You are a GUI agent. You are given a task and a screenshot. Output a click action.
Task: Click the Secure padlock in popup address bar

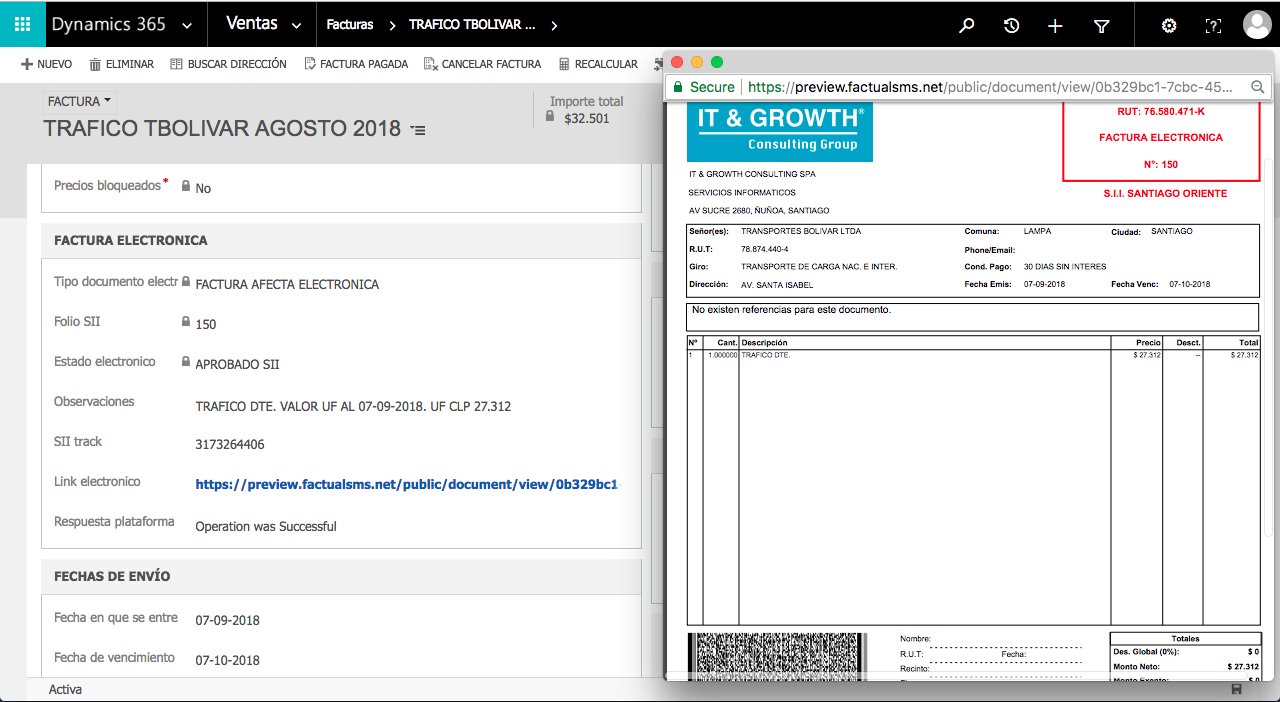[678, 87]
